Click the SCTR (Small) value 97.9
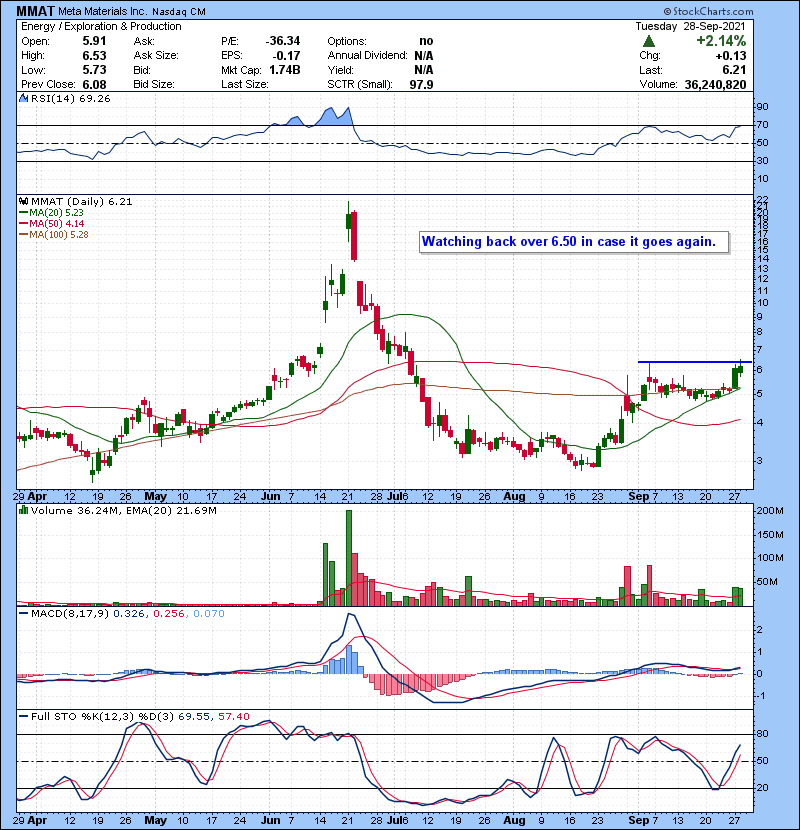 (421, 84)
